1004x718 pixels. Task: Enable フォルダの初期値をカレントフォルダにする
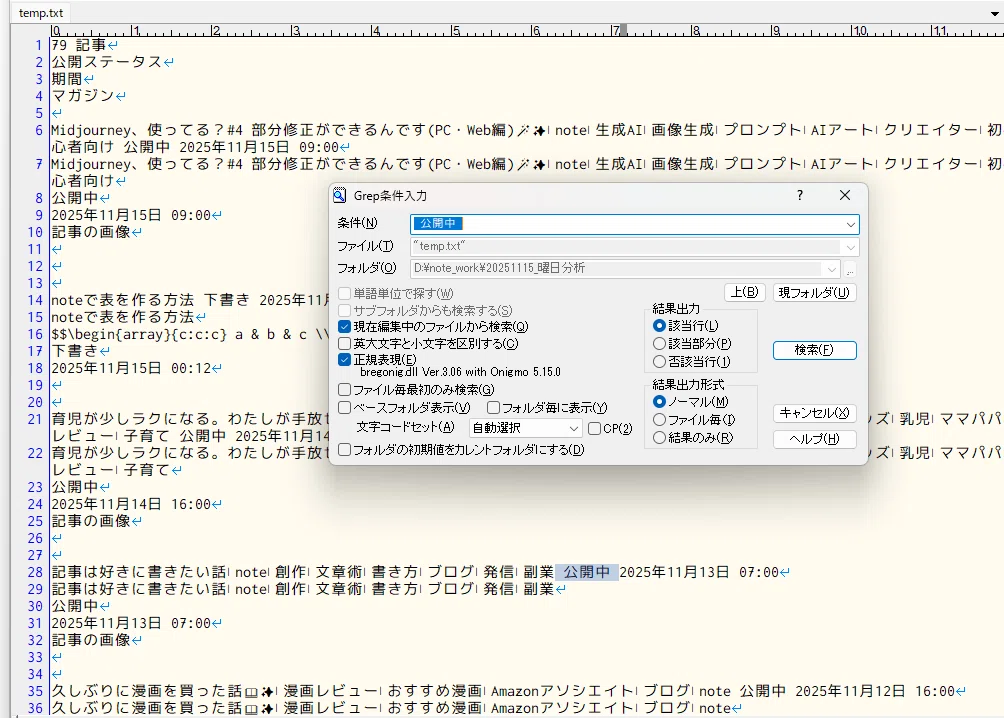click(x=344, y=450)
